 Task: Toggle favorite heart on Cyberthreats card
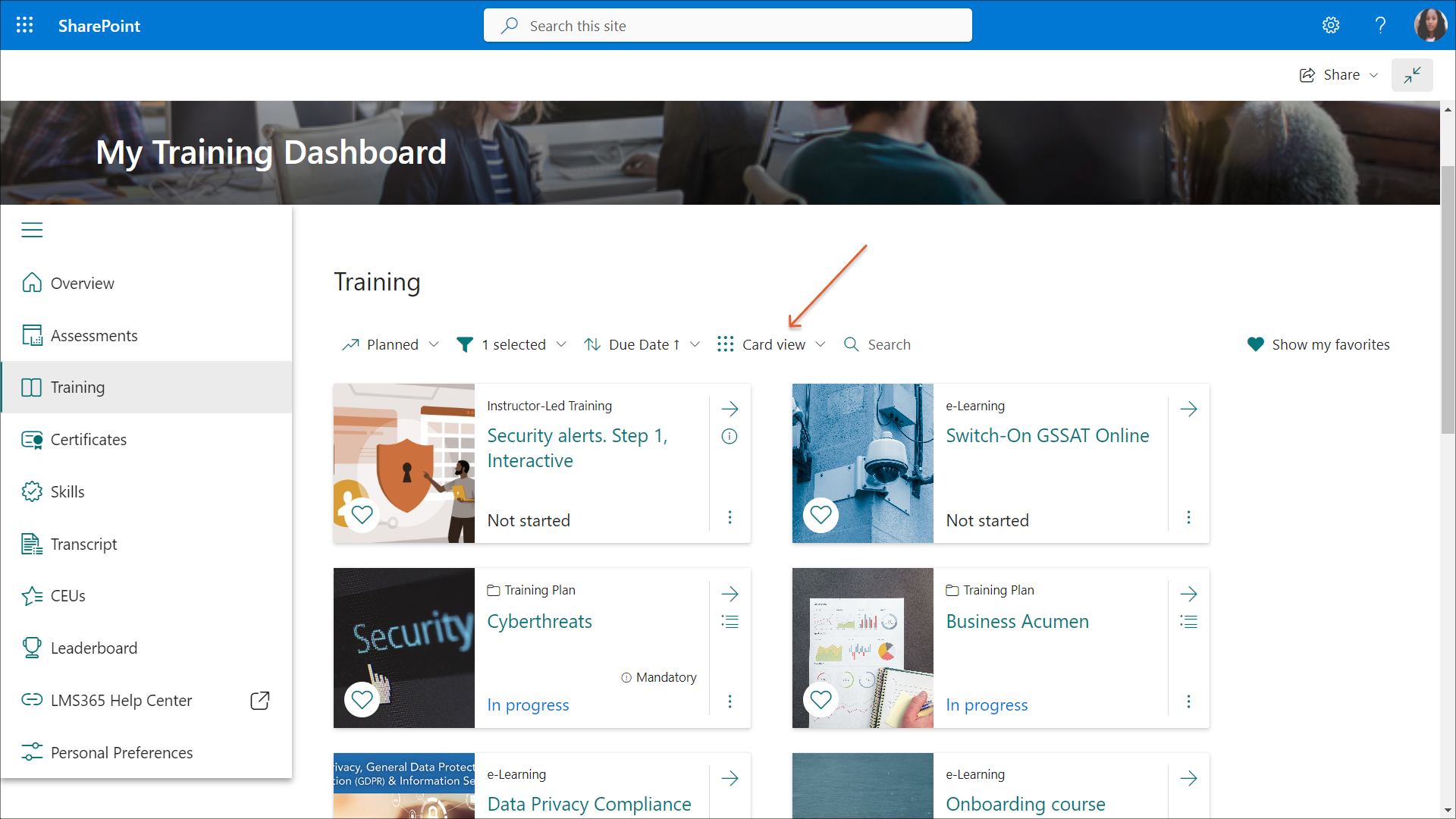point(362,699)
